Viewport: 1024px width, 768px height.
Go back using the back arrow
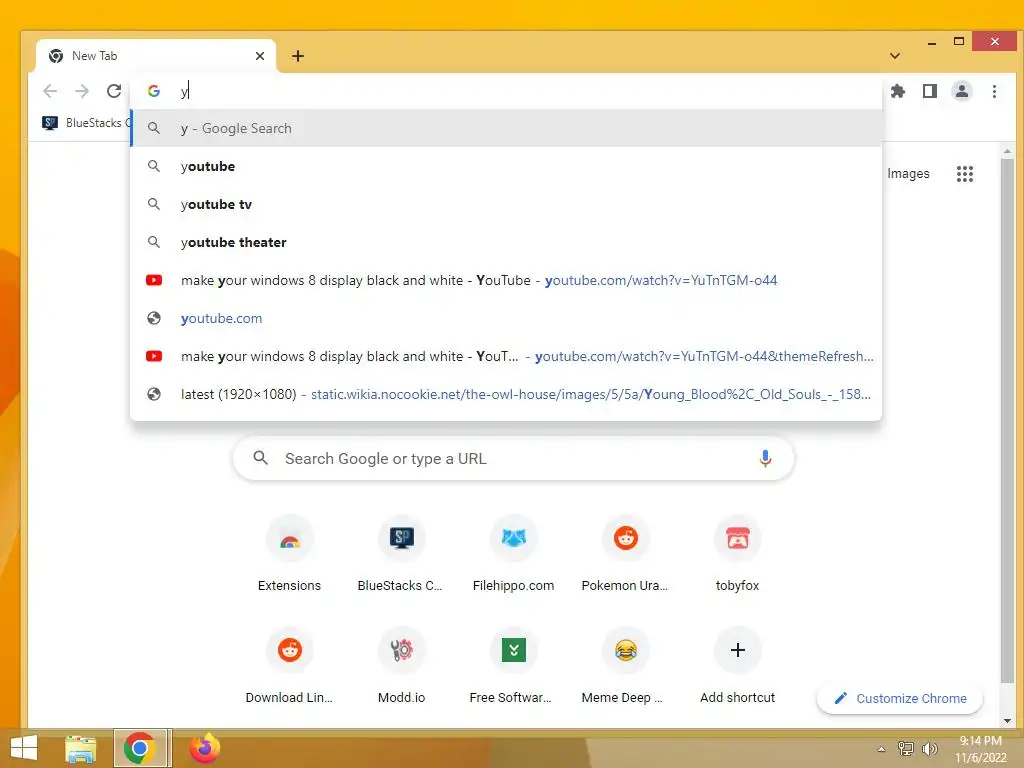coord(50,91)
